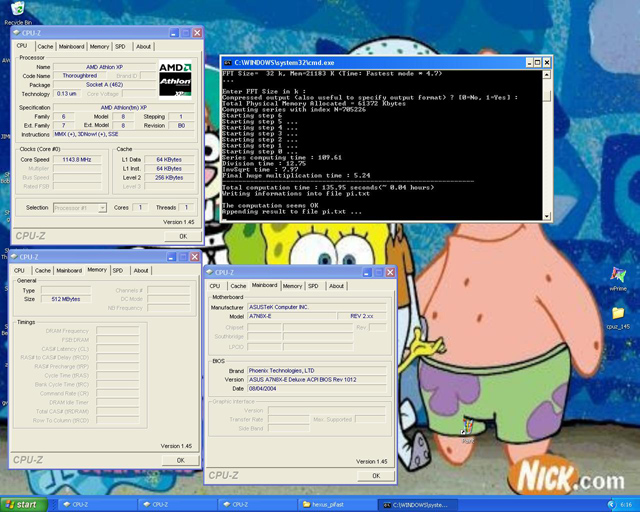This screenshot has height=512, width=640.
Task: Click the CPU-Z icon in Memory window title
Action: coord(14,256)
